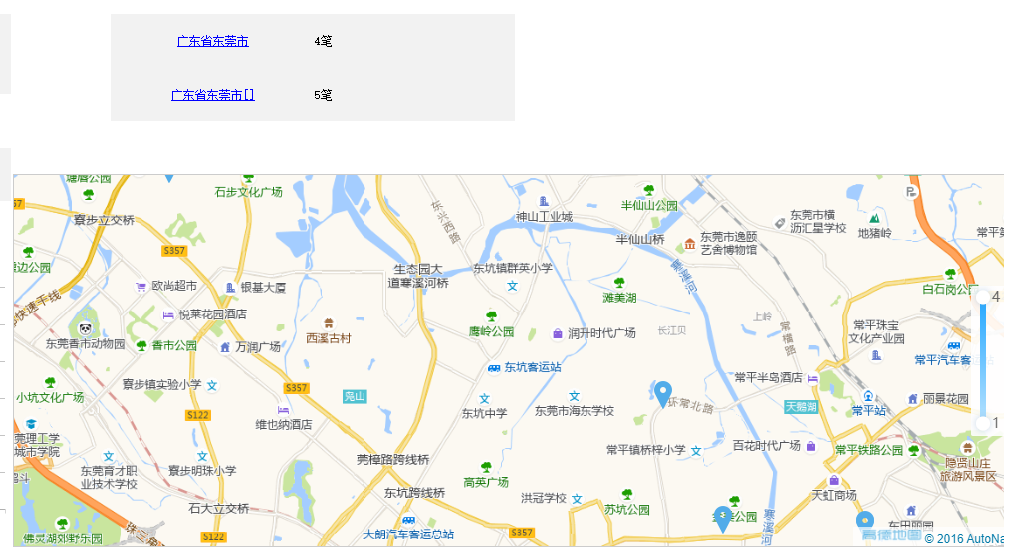Image resolution: width=1015 pixels, height=557 pixels.
Task: Click the 小坑文化广场 tree icon
Action: coord(50,383)
